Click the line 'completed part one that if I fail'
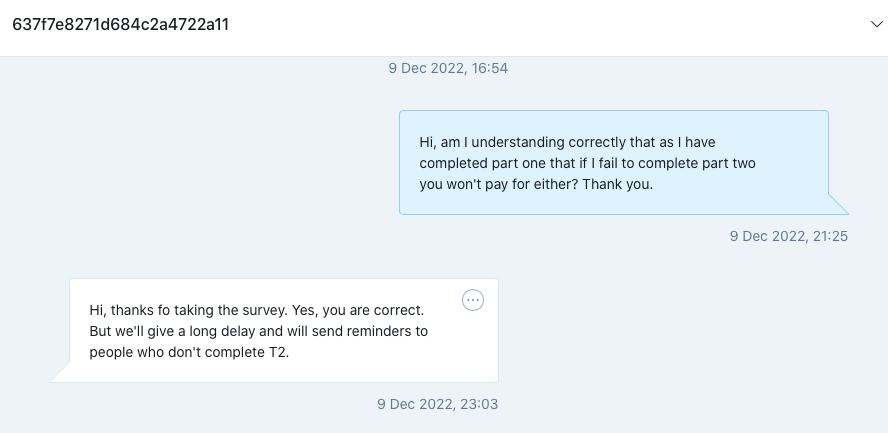 click(x=588, y=163)
